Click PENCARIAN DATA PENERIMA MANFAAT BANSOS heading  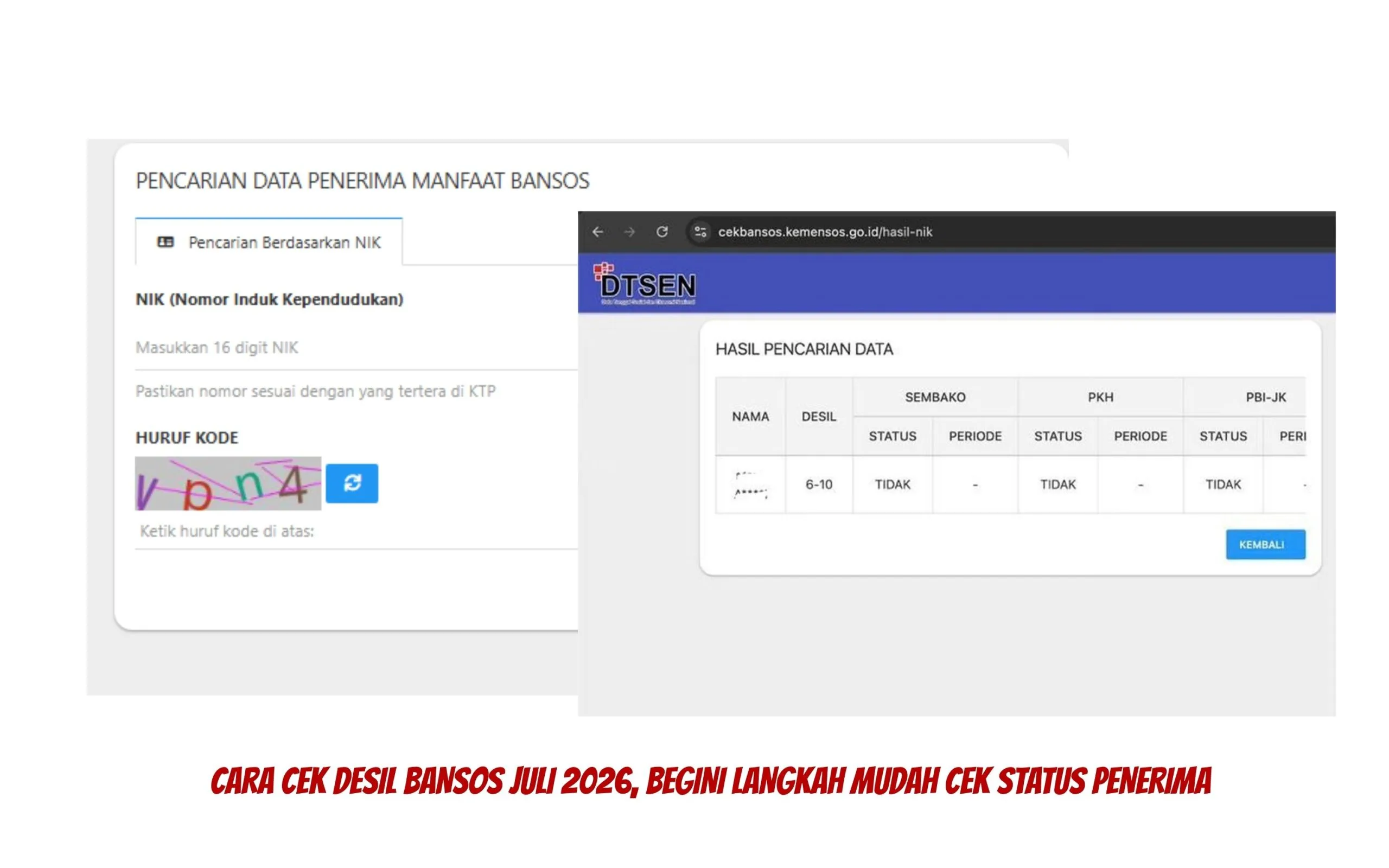pyautogui.click(x=362, y=181)
